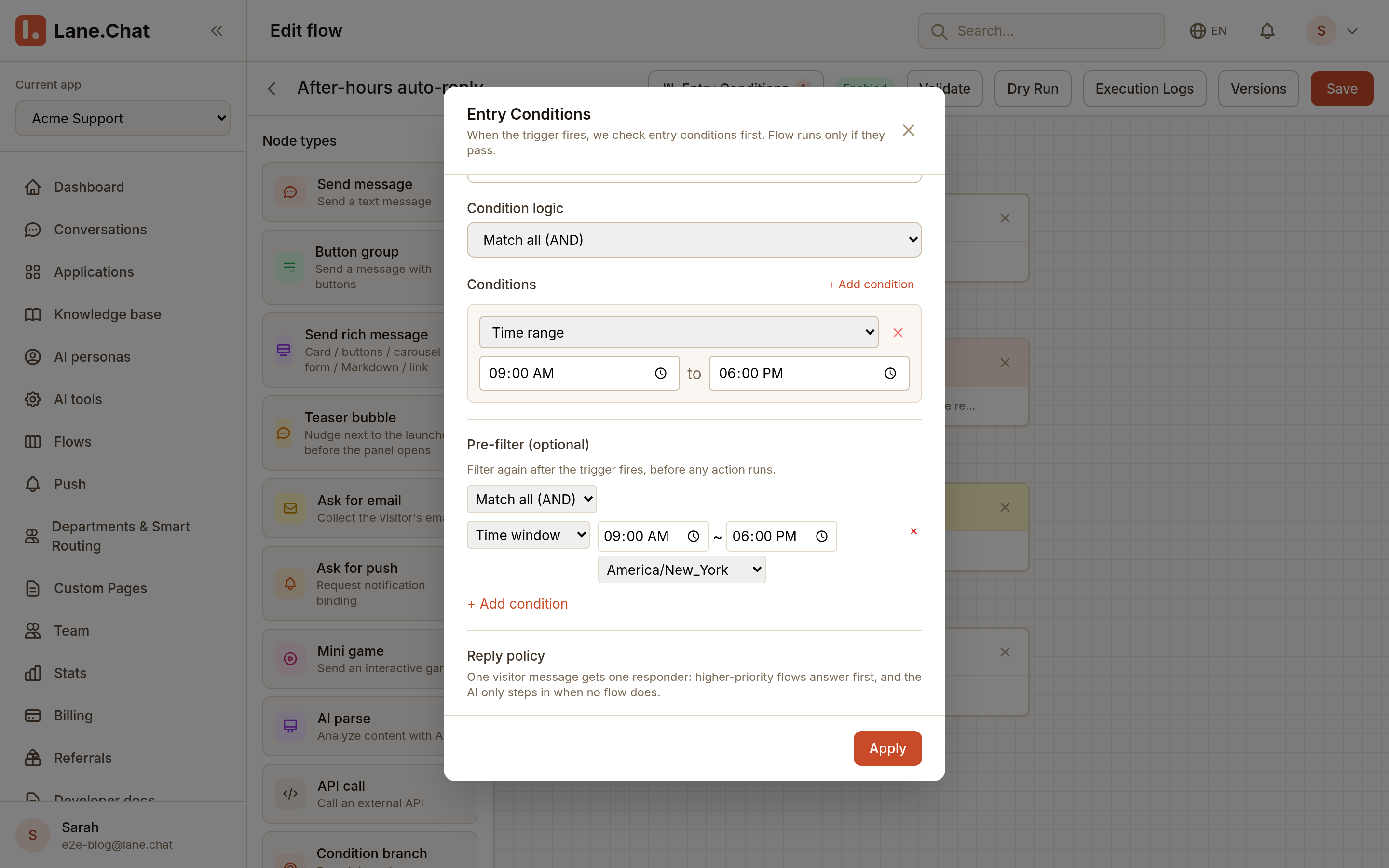Delete the Time window pre-filter row
1389x868 pixels.
click(x=914, y=531)
